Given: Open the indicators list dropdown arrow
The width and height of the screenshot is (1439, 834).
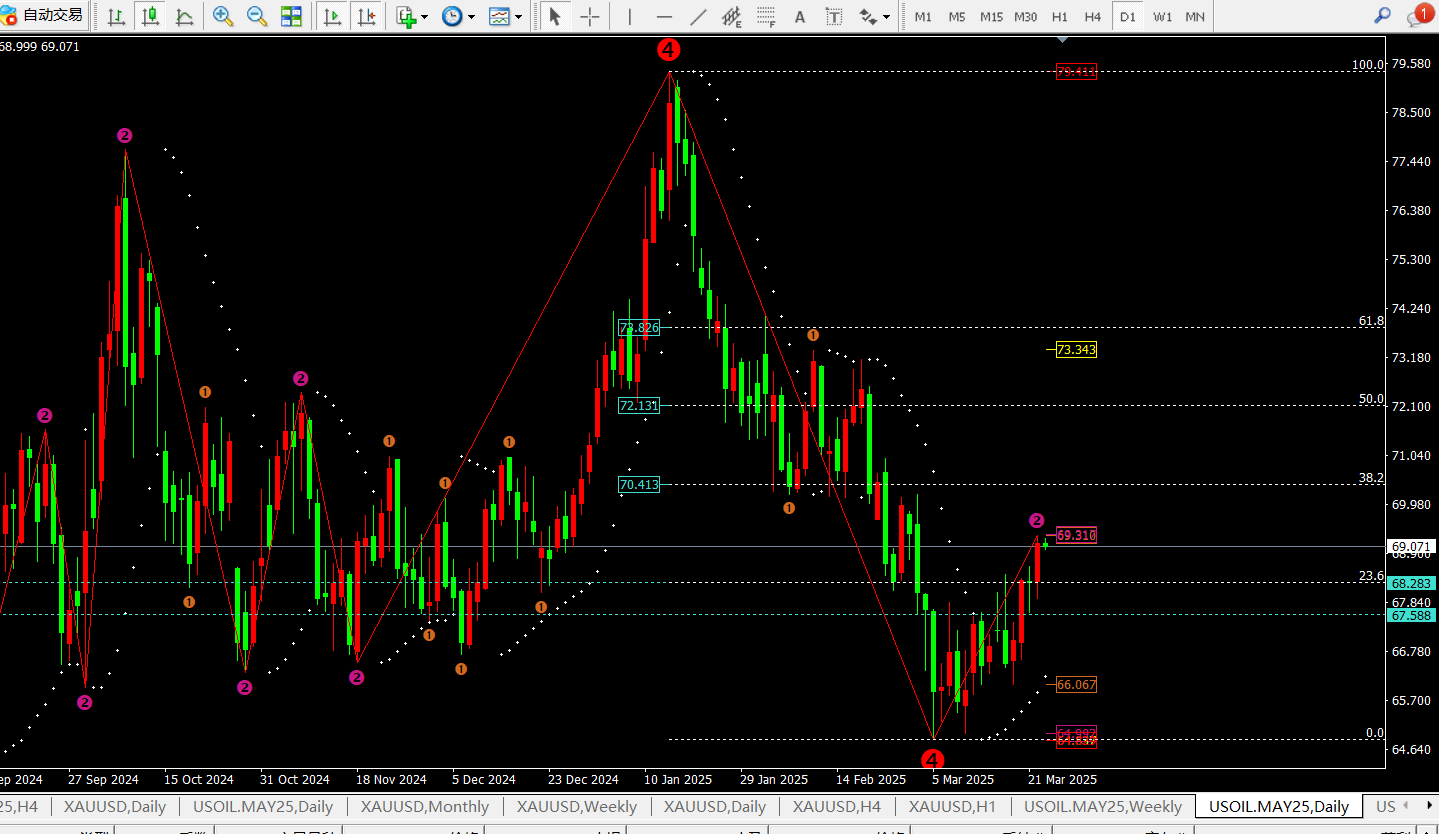Looking at the screenshot, I should click(425, 17).
